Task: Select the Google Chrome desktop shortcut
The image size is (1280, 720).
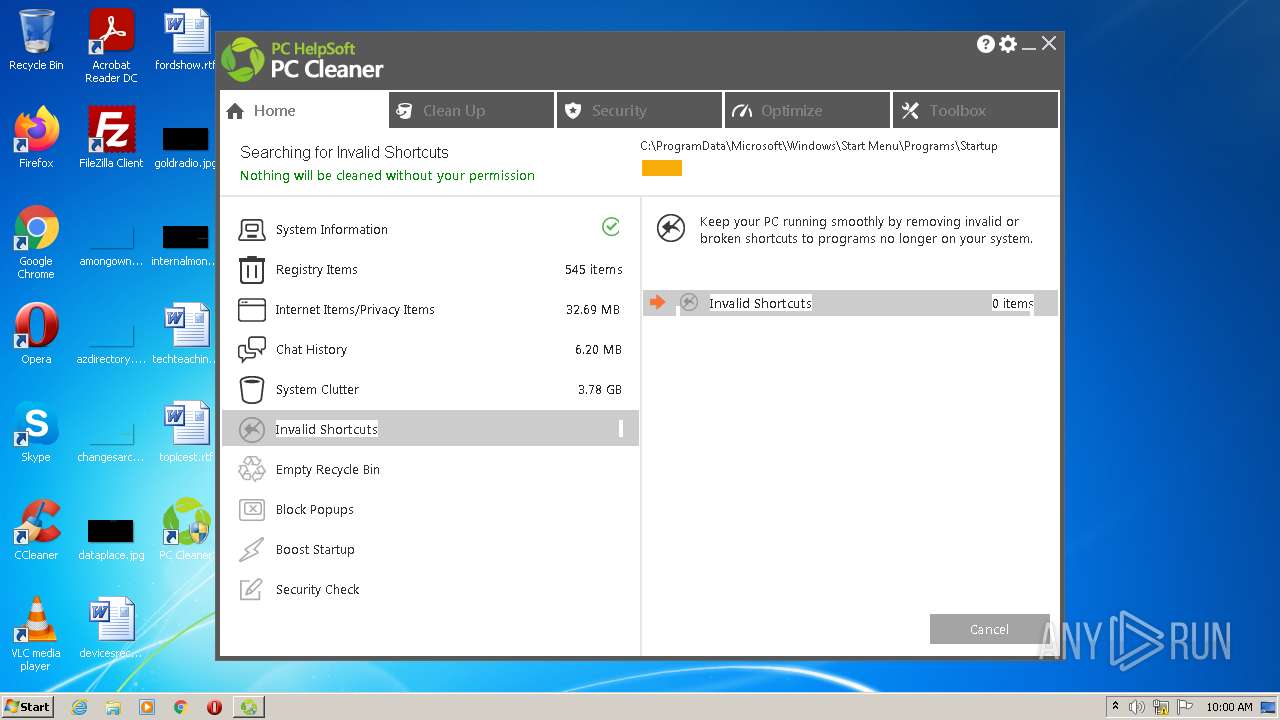Action: coord(36,242)
